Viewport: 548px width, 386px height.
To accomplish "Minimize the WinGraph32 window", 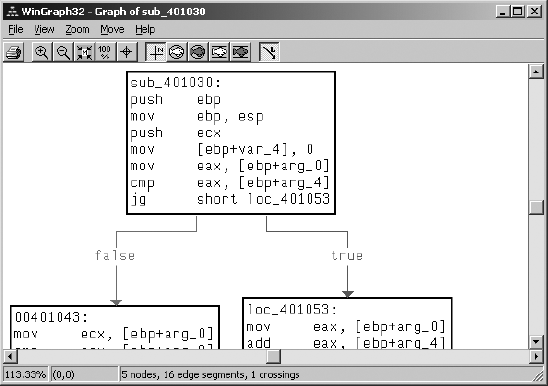I will 503,12.
